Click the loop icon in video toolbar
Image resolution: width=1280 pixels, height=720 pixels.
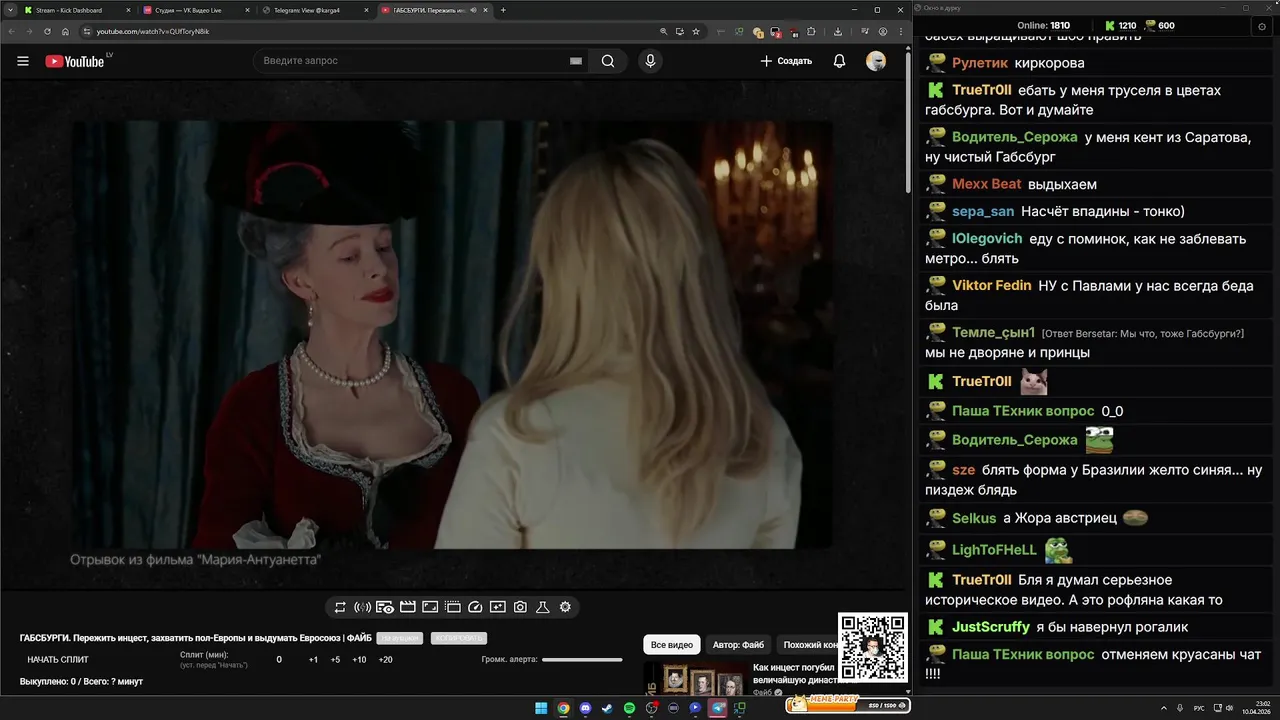[340, 607]
